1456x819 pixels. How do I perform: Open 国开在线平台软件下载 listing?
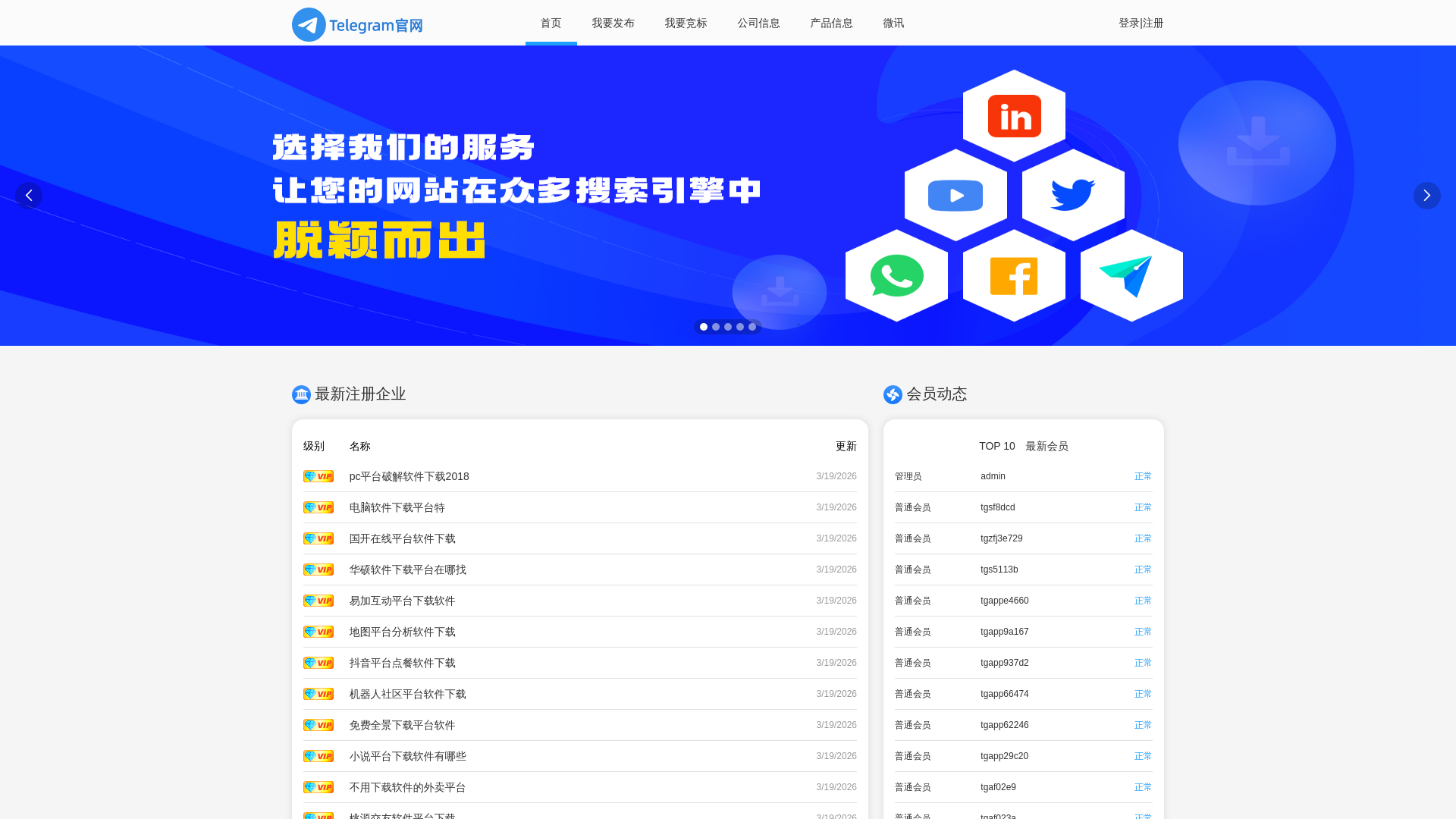click(x=403, y=538)
